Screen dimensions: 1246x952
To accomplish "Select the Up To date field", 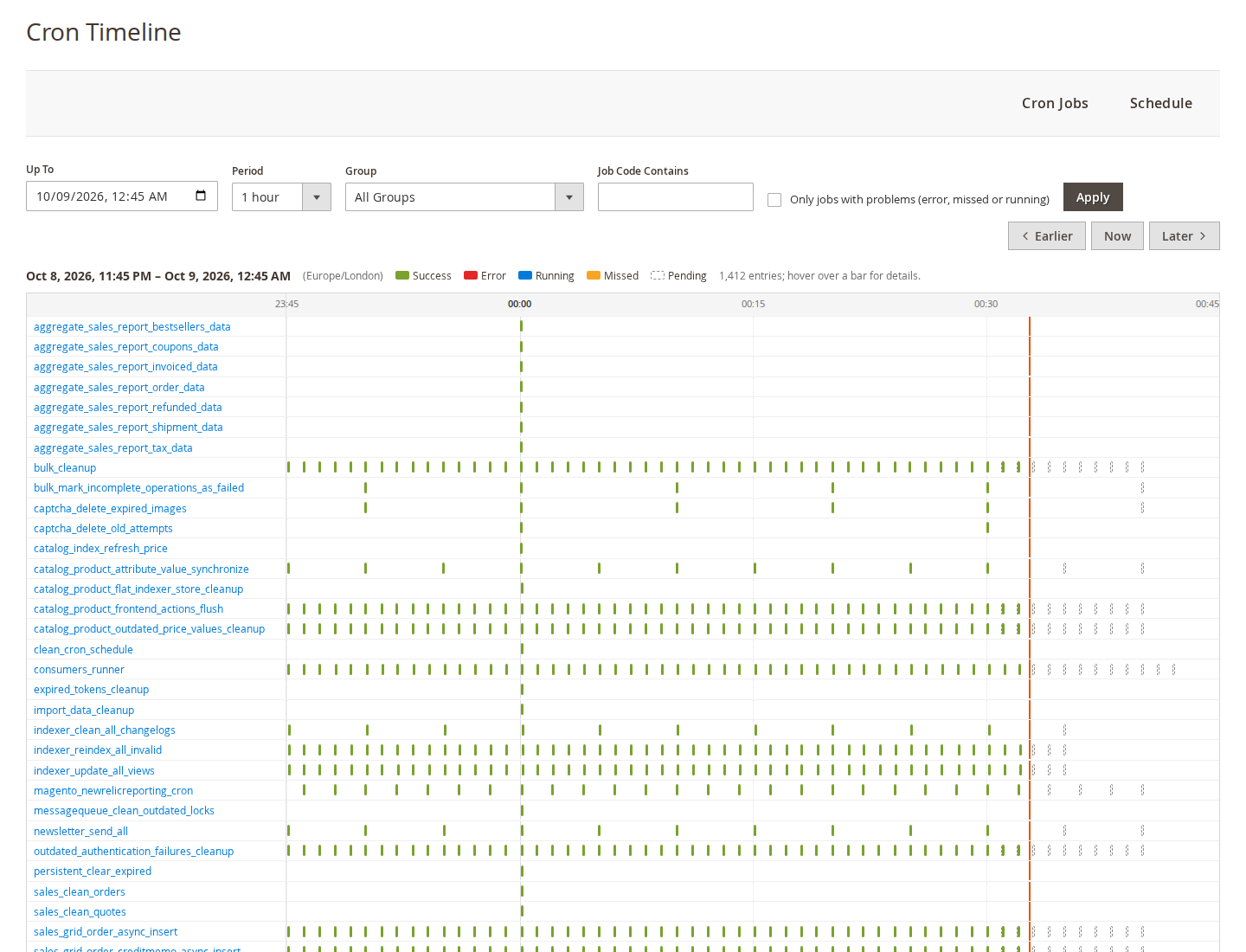I will (x=122, y=196).
